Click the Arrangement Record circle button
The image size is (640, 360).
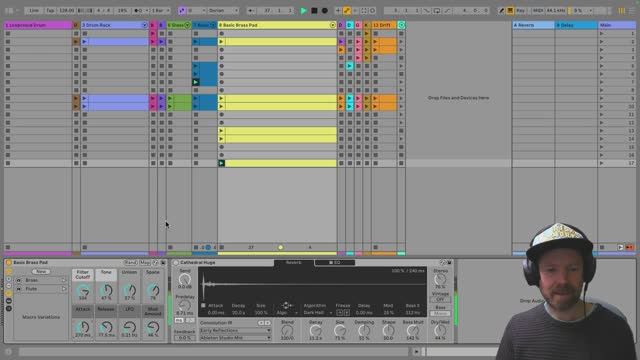click(x=324, y=11)
